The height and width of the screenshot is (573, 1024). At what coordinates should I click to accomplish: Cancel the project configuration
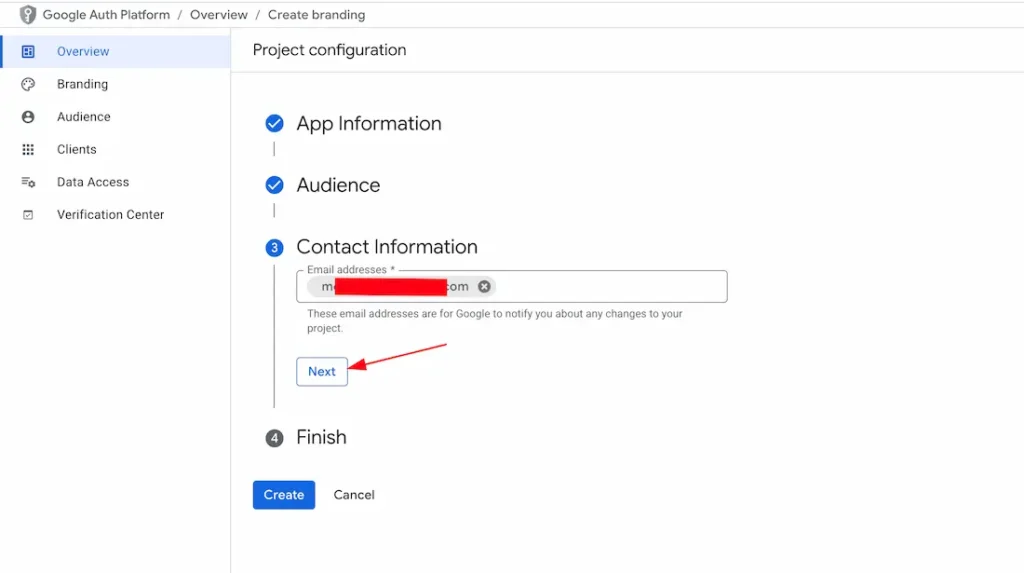coord(354,495)
